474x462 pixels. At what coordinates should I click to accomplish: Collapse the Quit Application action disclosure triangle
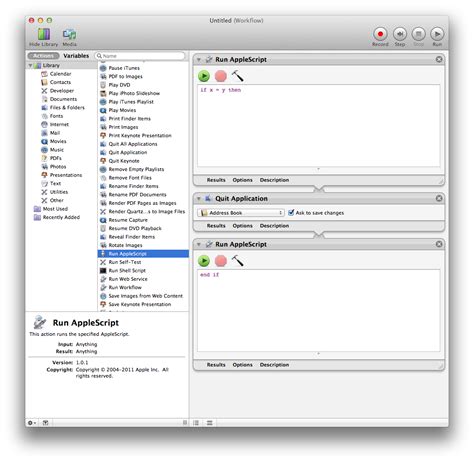tap(199, 199)
